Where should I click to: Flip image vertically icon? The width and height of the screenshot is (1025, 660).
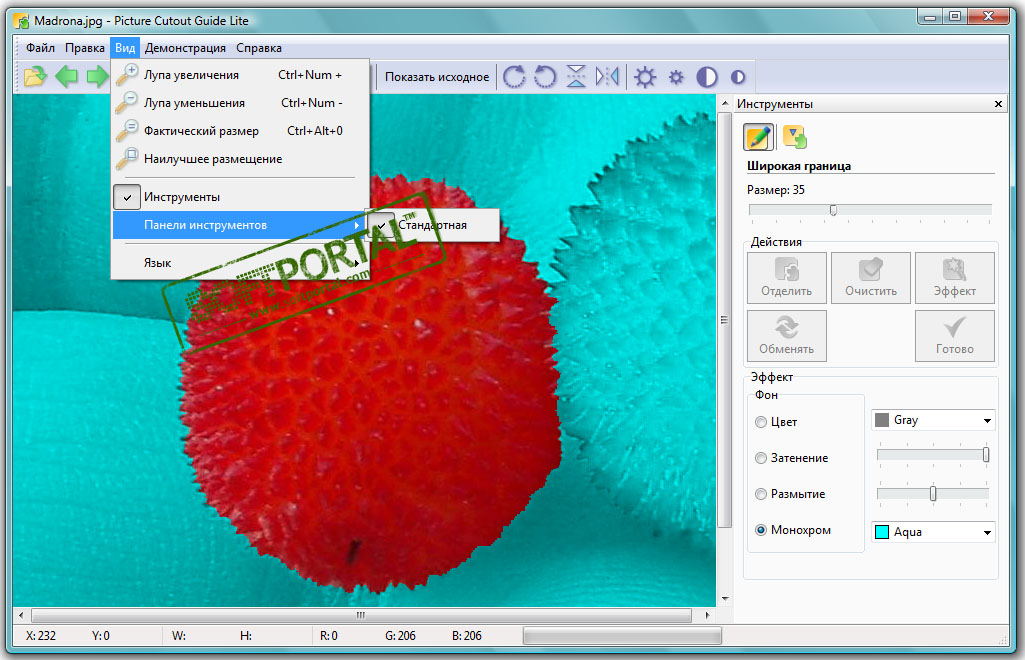576,77
